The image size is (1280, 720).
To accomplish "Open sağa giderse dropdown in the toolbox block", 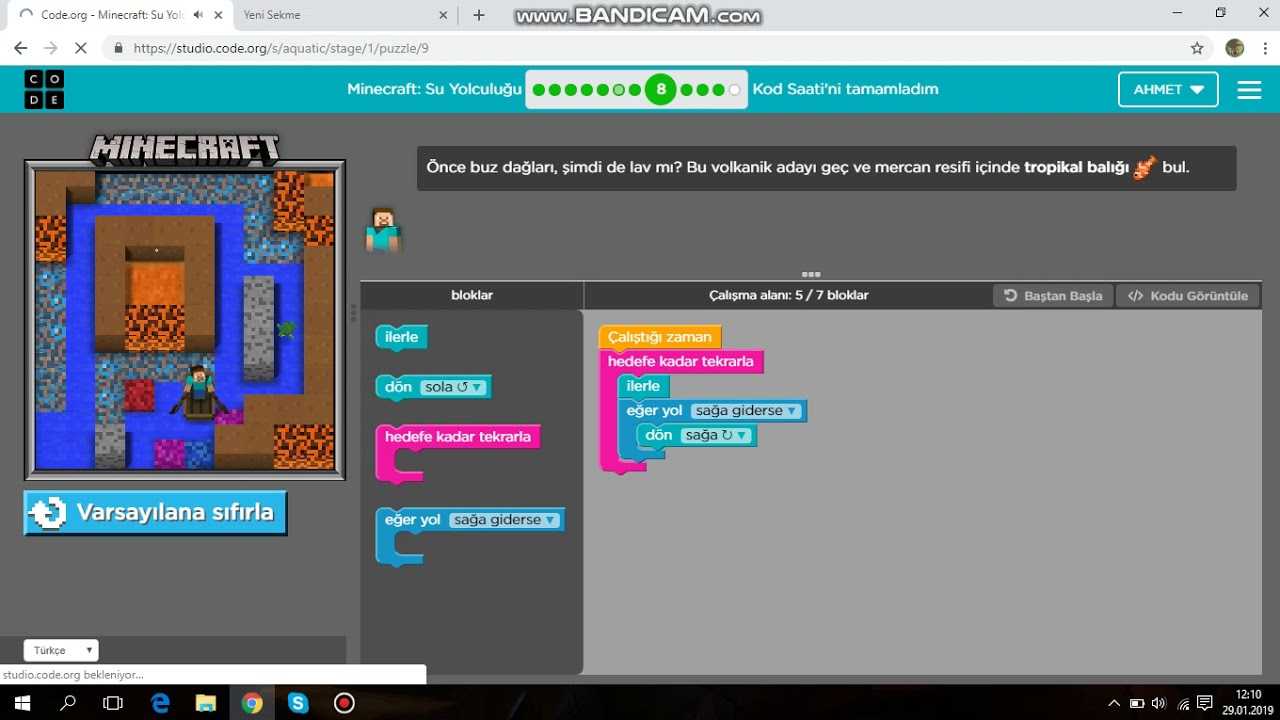I will tap(502, 520).
